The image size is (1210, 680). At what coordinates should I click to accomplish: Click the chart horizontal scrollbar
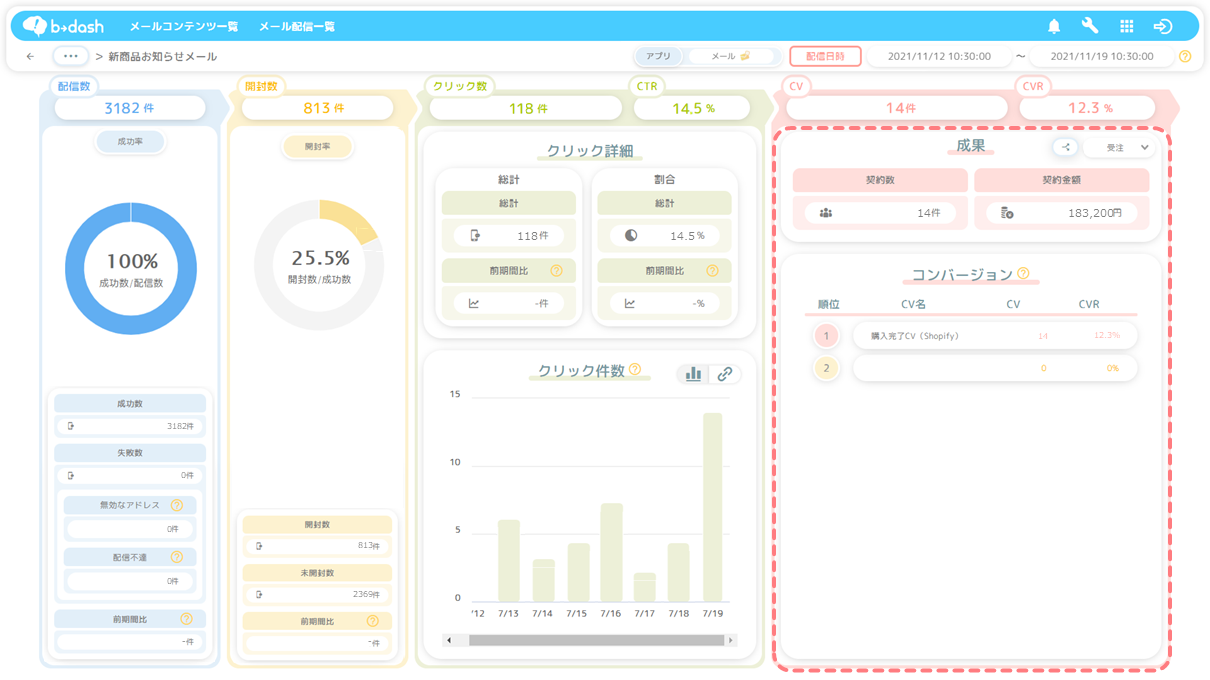tap(596, 640)
